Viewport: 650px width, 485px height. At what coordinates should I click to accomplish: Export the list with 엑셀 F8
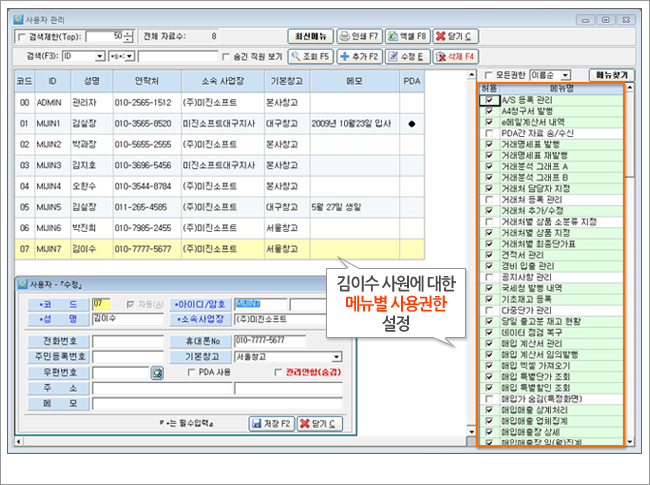pyautogui.click(x=409, y=35)
